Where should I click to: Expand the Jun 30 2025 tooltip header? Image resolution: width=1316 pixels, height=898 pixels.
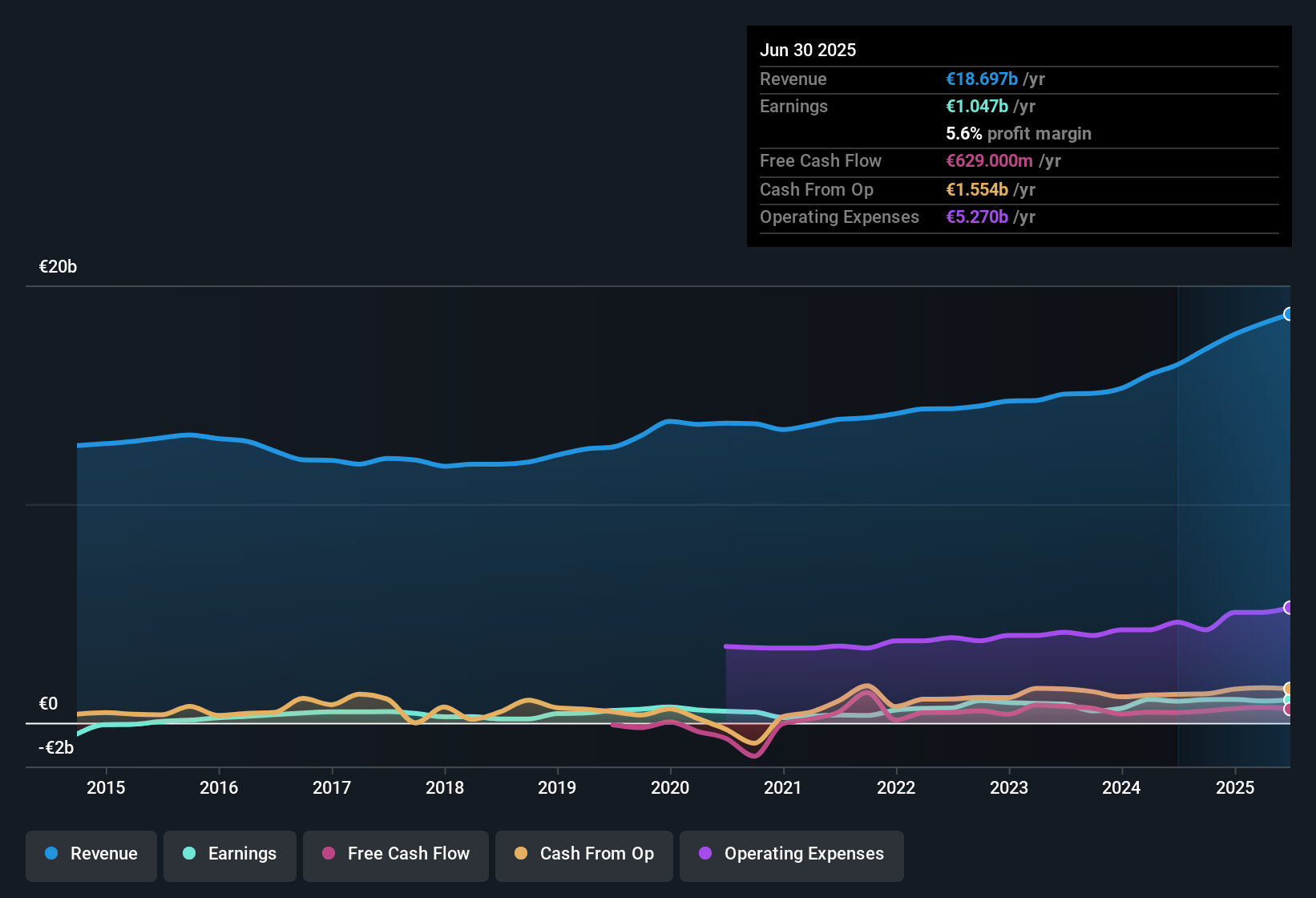pyautogui.click(x=808, y=50)
